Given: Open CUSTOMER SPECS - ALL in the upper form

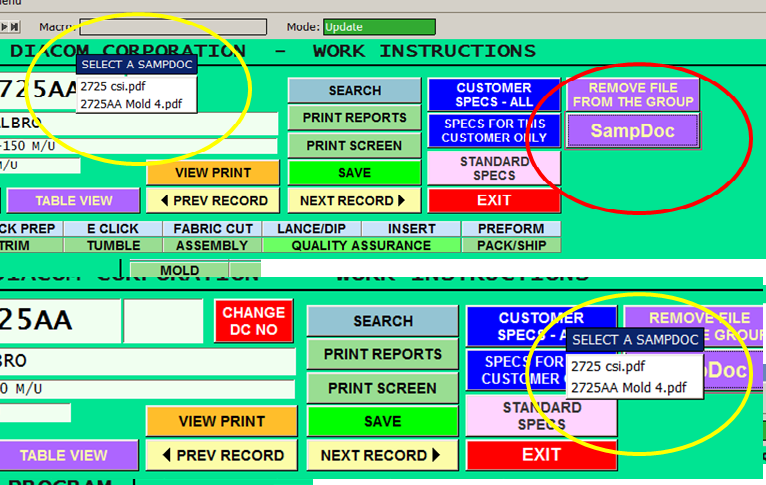Looking at the screenshot, I should (494, 95).
